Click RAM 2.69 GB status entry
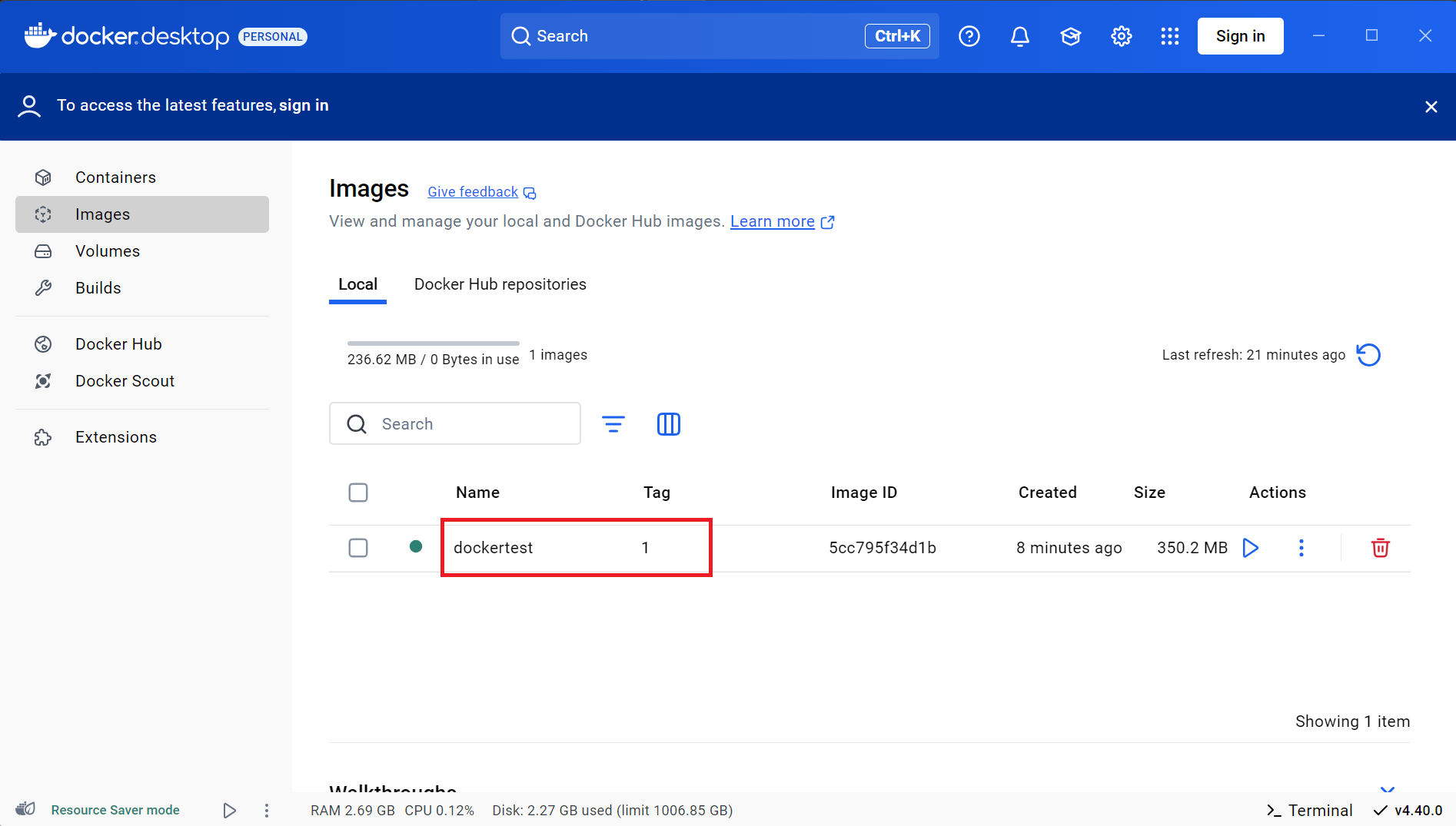Viewport: 1456px width, 826px height. [353, 811]
